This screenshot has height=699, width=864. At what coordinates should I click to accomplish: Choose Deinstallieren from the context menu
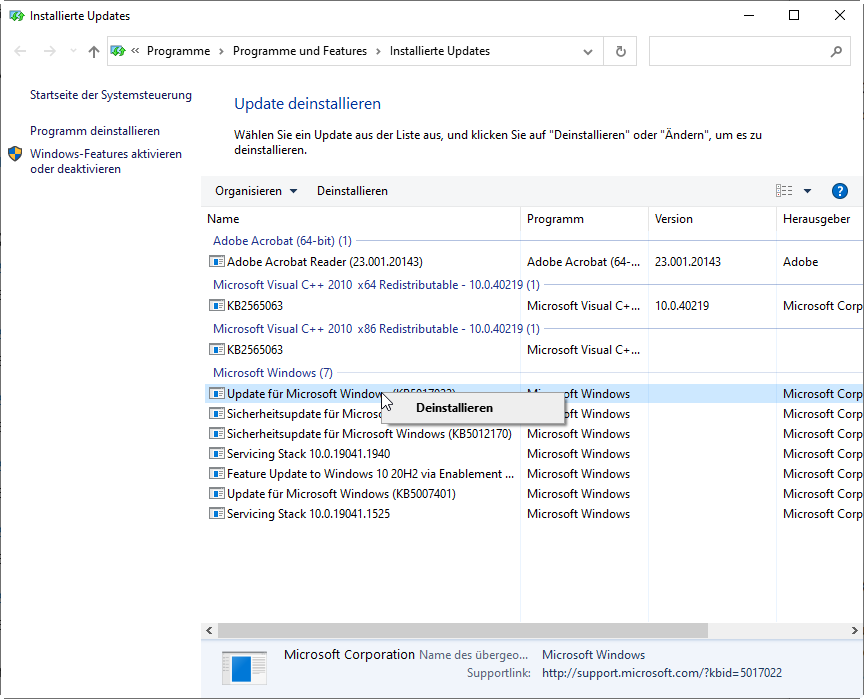[454, 408]
